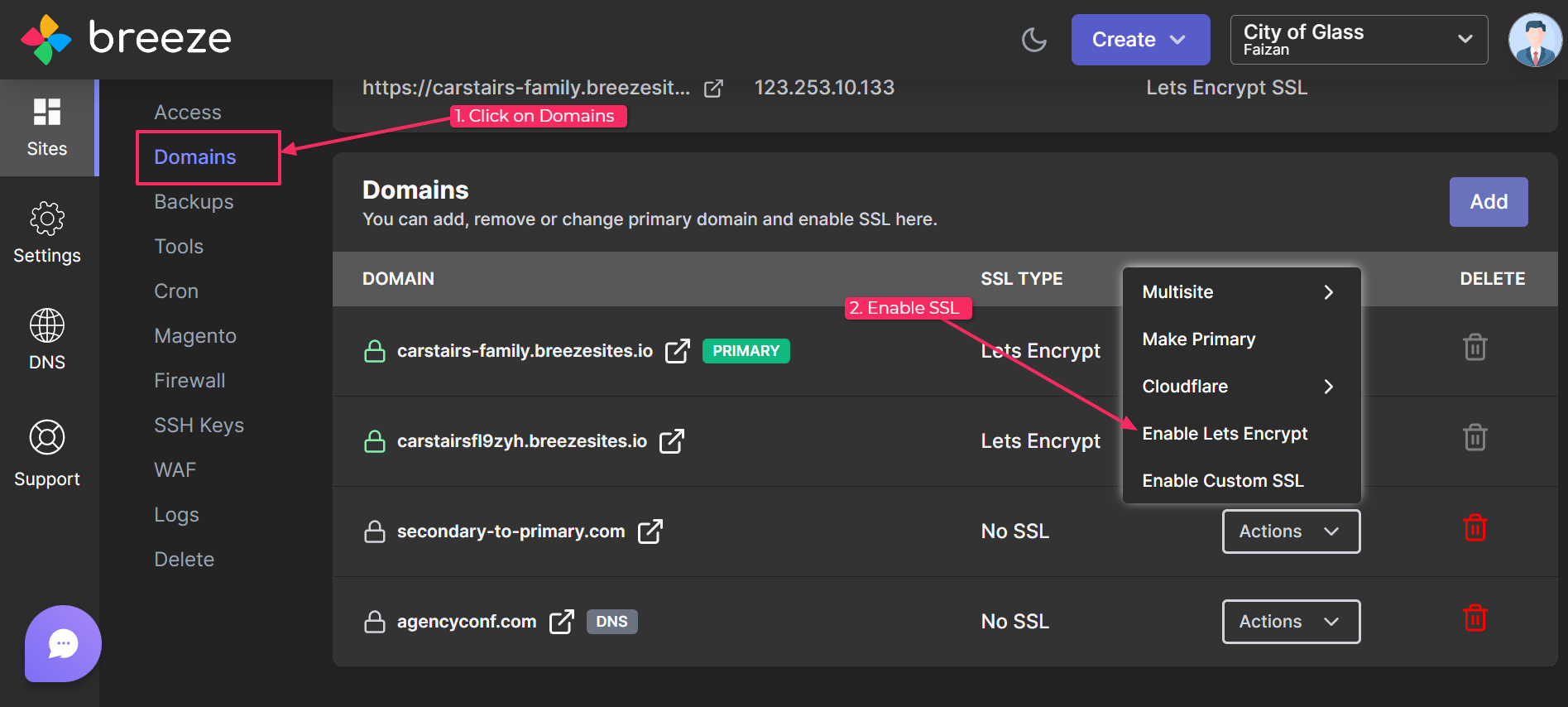Viewport: 1568px width, 707px height.
Task: Open secondary-to-primary.com external link icon
Action: click(650, 531)
